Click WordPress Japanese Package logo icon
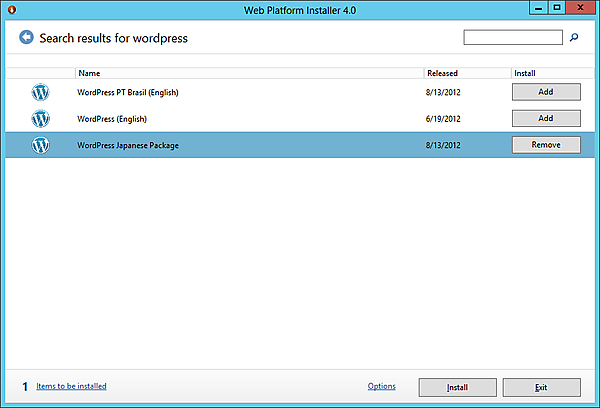The width and height of the screenshot is (600, 408). click(x=40, y=145)
